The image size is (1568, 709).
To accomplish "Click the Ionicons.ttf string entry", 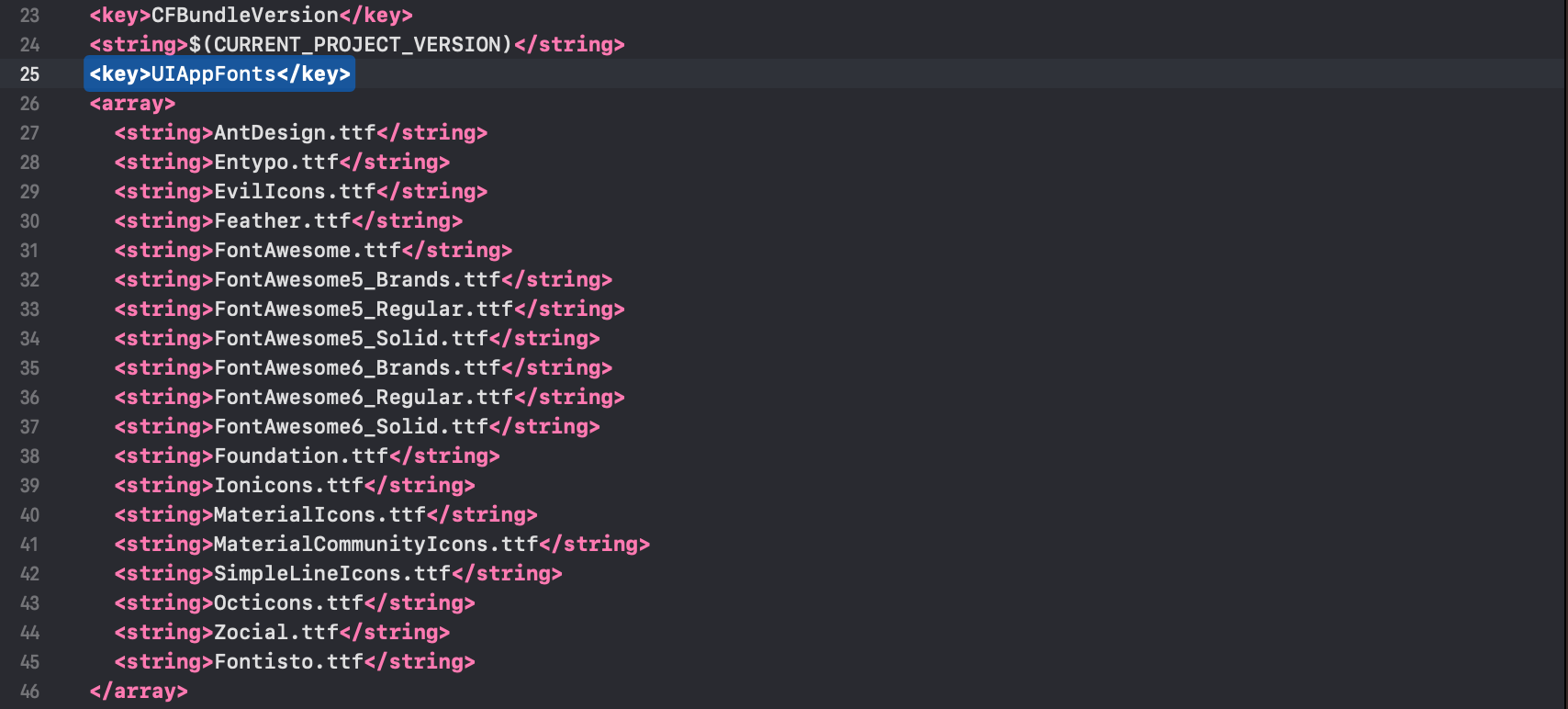I will 295,486.
